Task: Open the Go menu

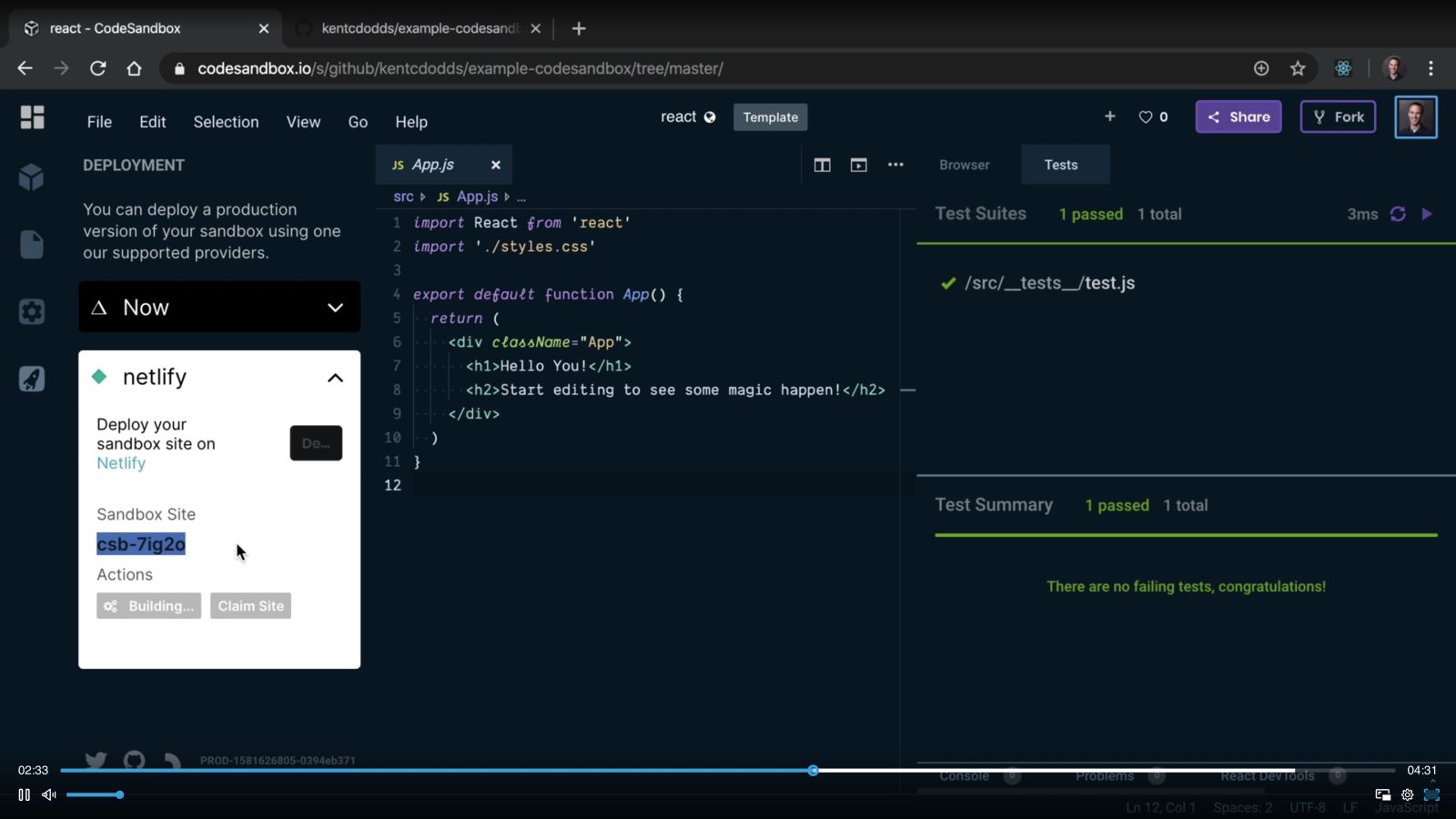Action: tap(358, 122)
